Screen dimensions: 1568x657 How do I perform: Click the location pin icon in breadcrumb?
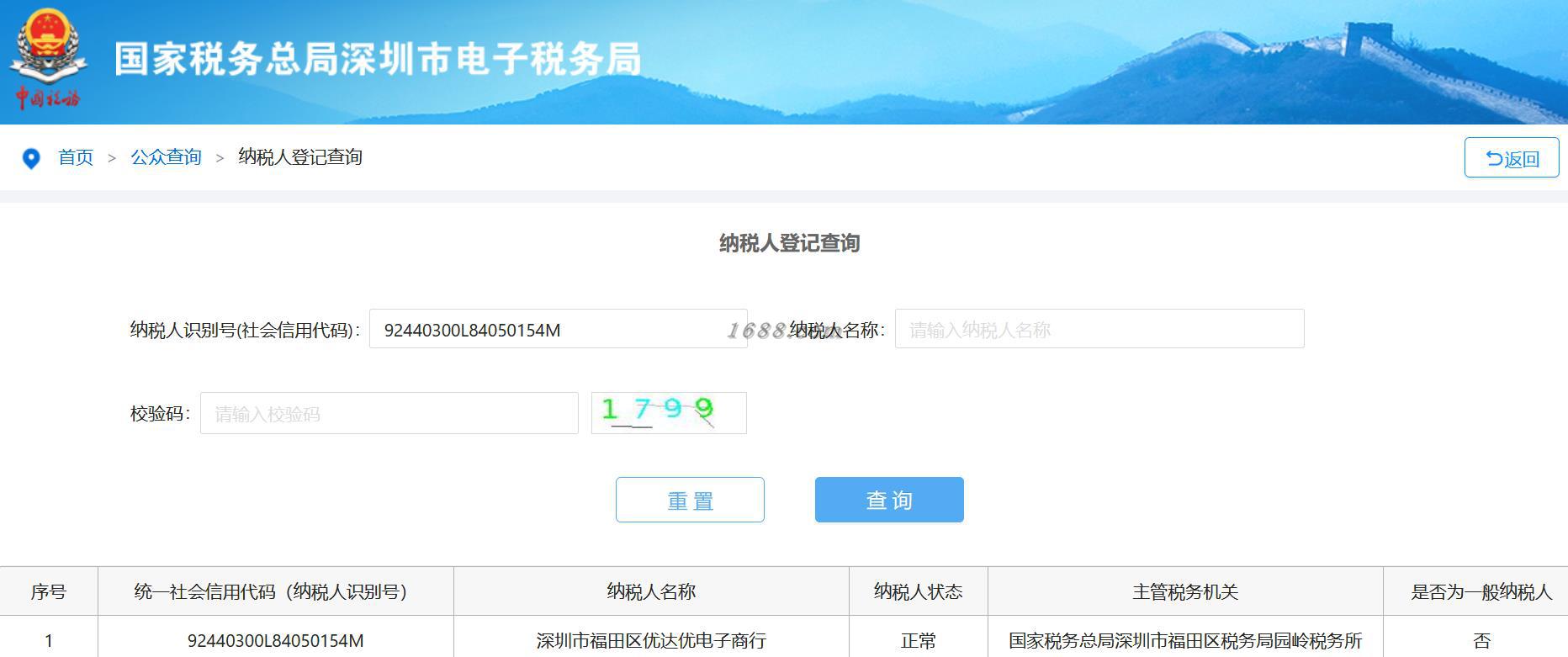31,158
